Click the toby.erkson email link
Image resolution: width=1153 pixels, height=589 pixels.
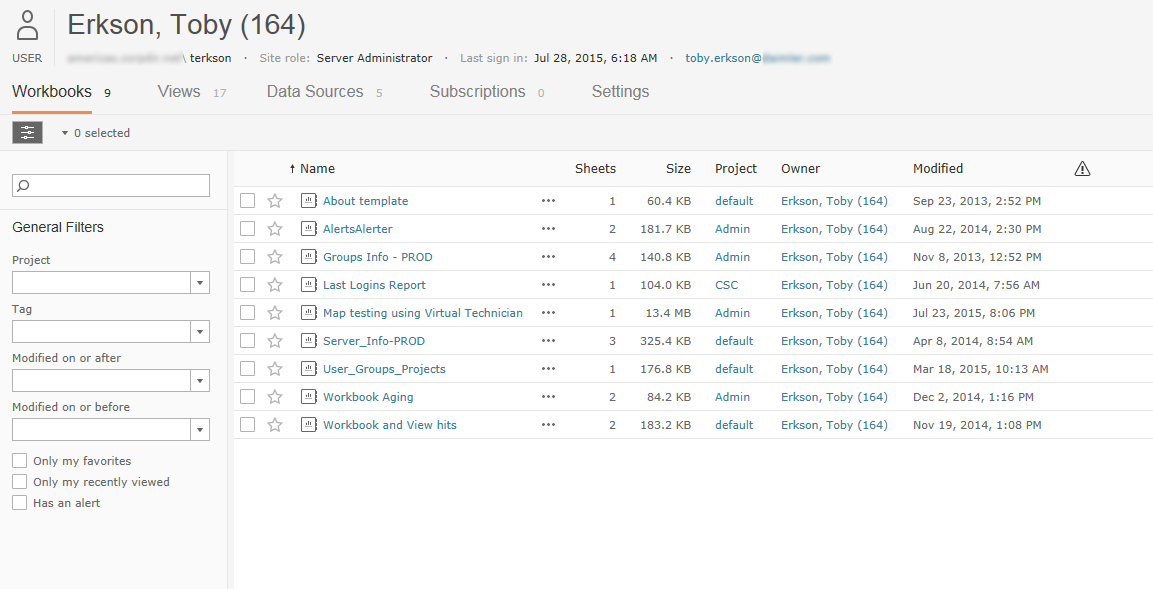pos(756,57)
